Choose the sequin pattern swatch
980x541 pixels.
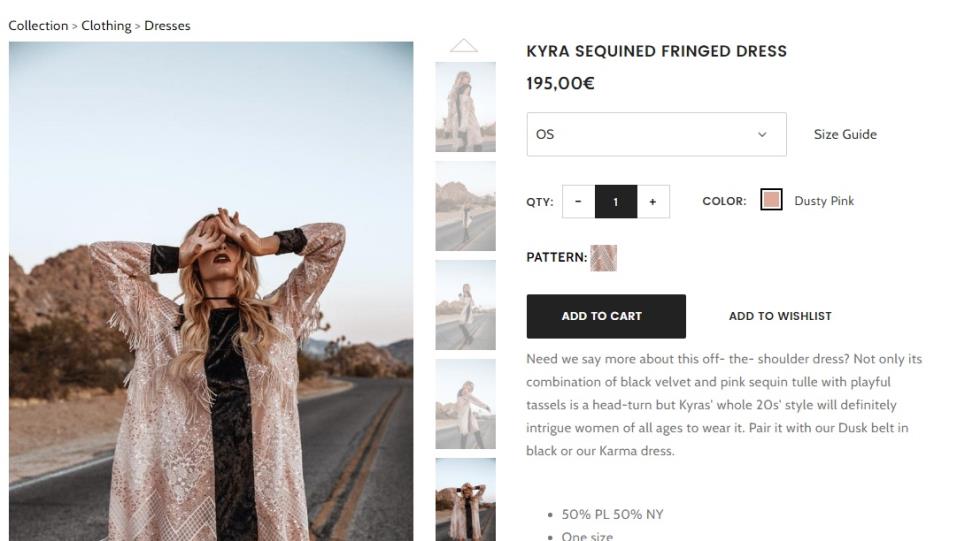point(603,258)
